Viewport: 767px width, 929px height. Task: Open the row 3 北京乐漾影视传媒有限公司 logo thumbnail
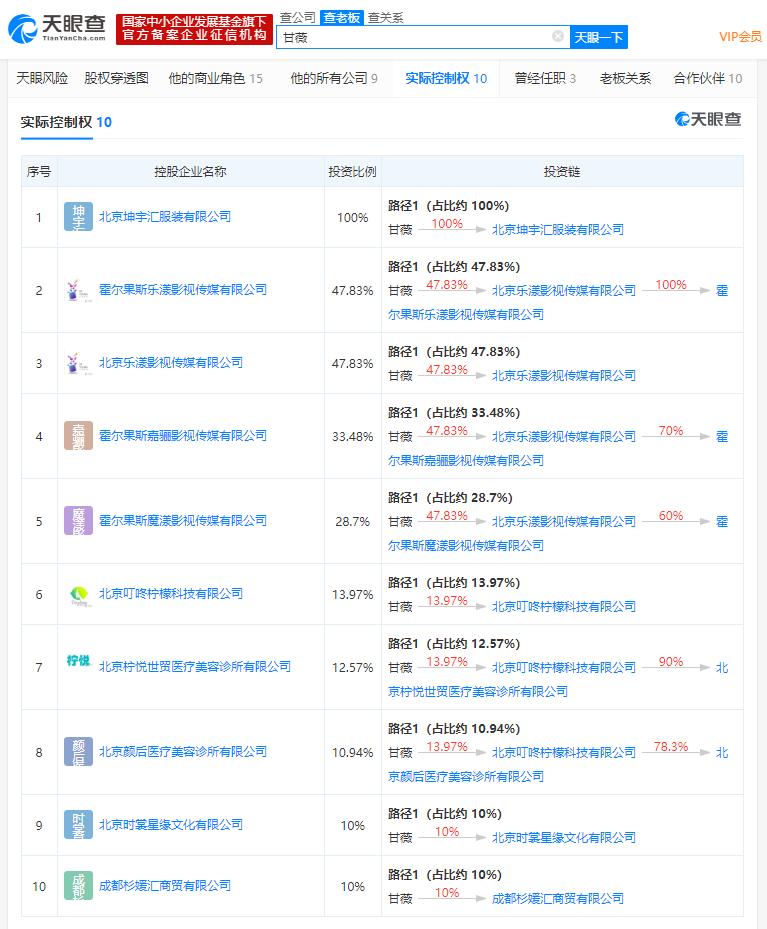click(78, 363)
